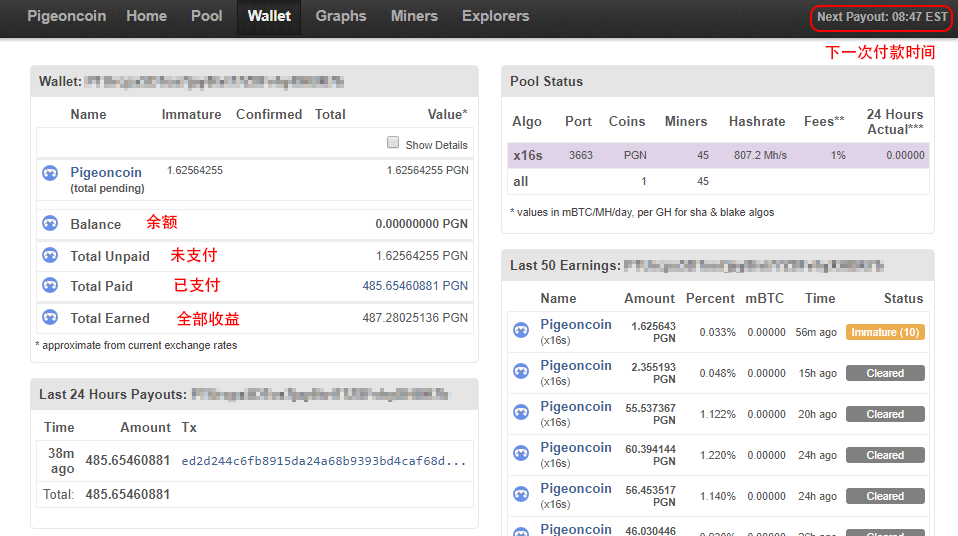Open the Pool menu item
Screen dimensions: 958x536
point(207,16)
